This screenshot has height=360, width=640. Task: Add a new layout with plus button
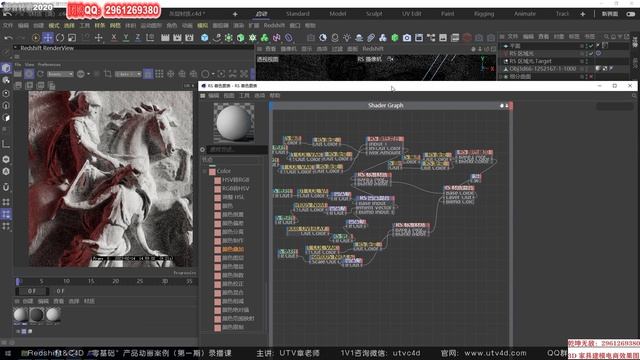tap(583, 14)
